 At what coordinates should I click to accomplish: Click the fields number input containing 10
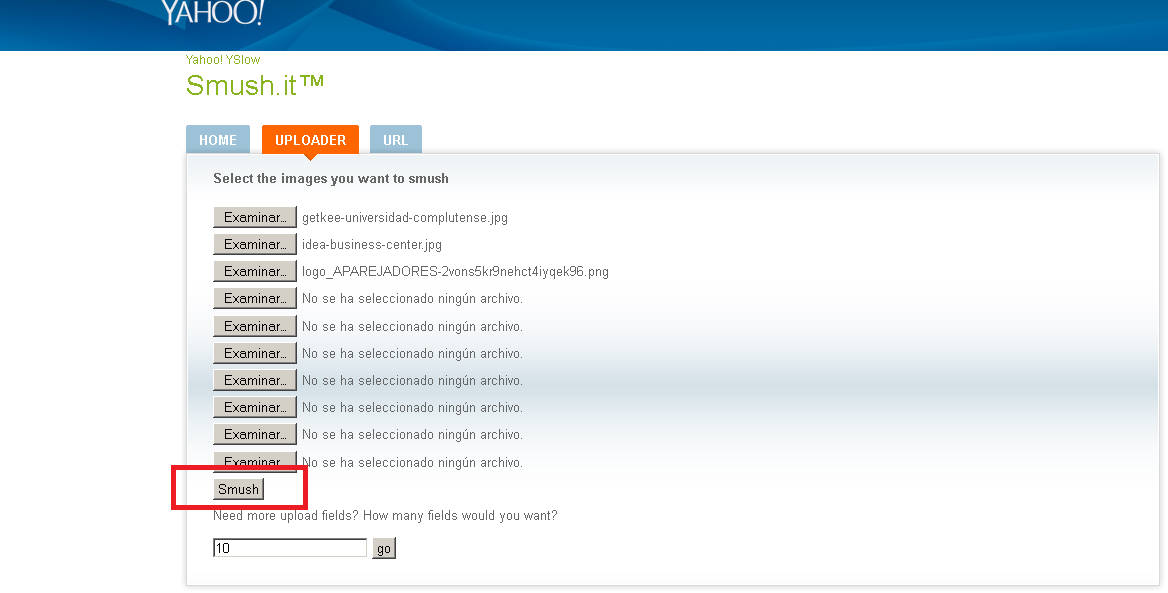click(x=290, y=548)
